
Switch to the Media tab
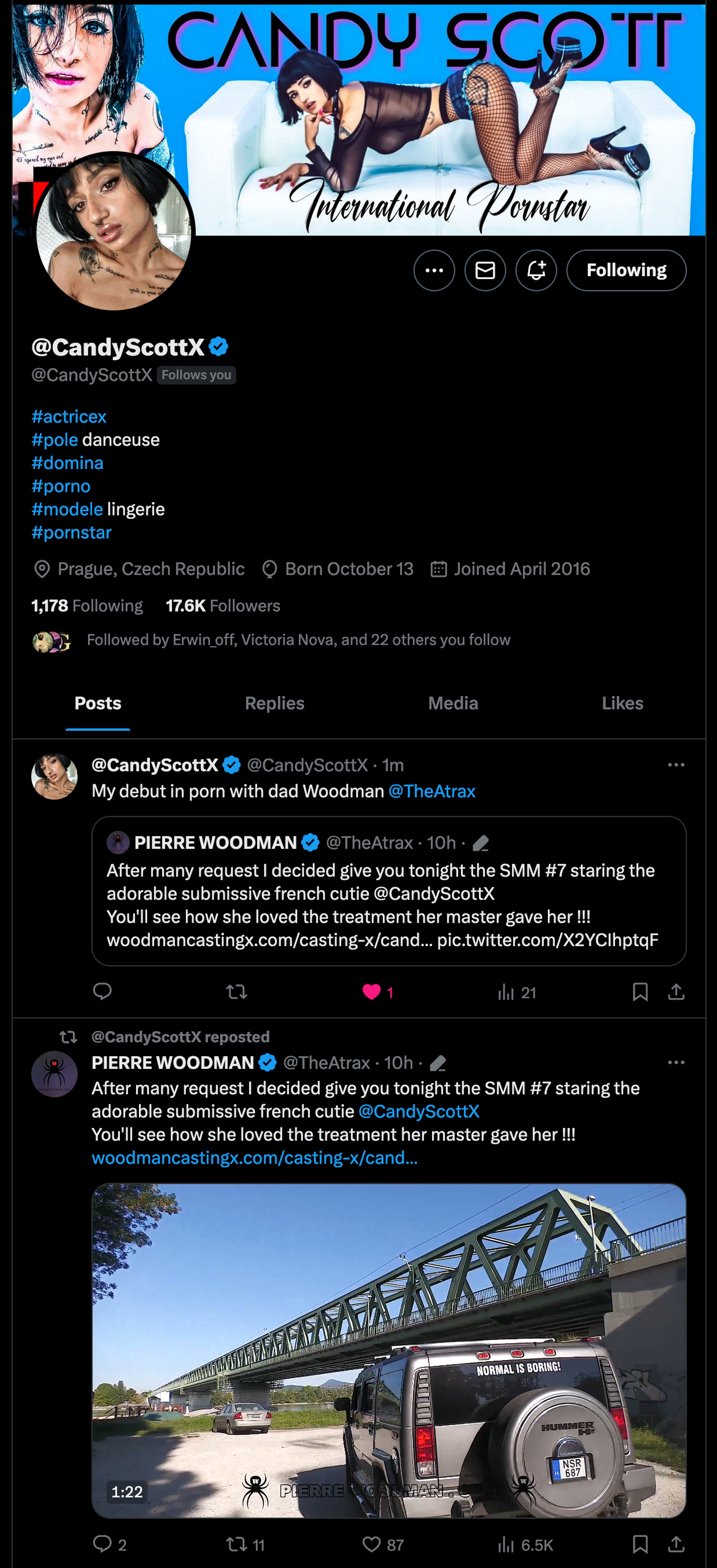[453, 703]
